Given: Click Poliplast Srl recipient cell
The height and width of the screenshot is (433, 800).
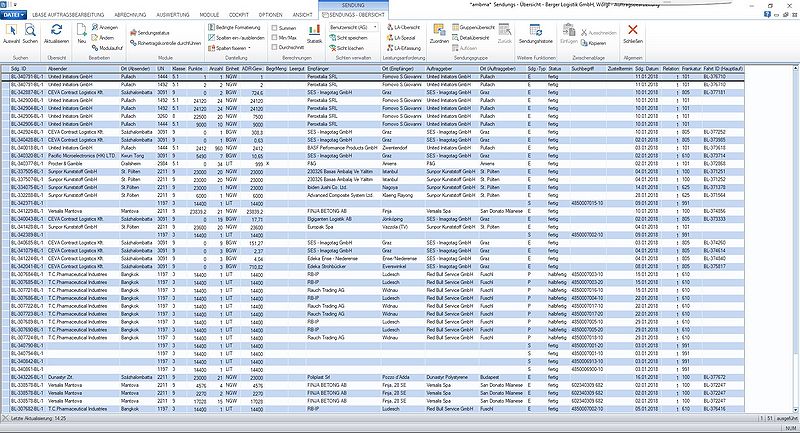Looking at the screenshot, I should (x=343, y=377).
